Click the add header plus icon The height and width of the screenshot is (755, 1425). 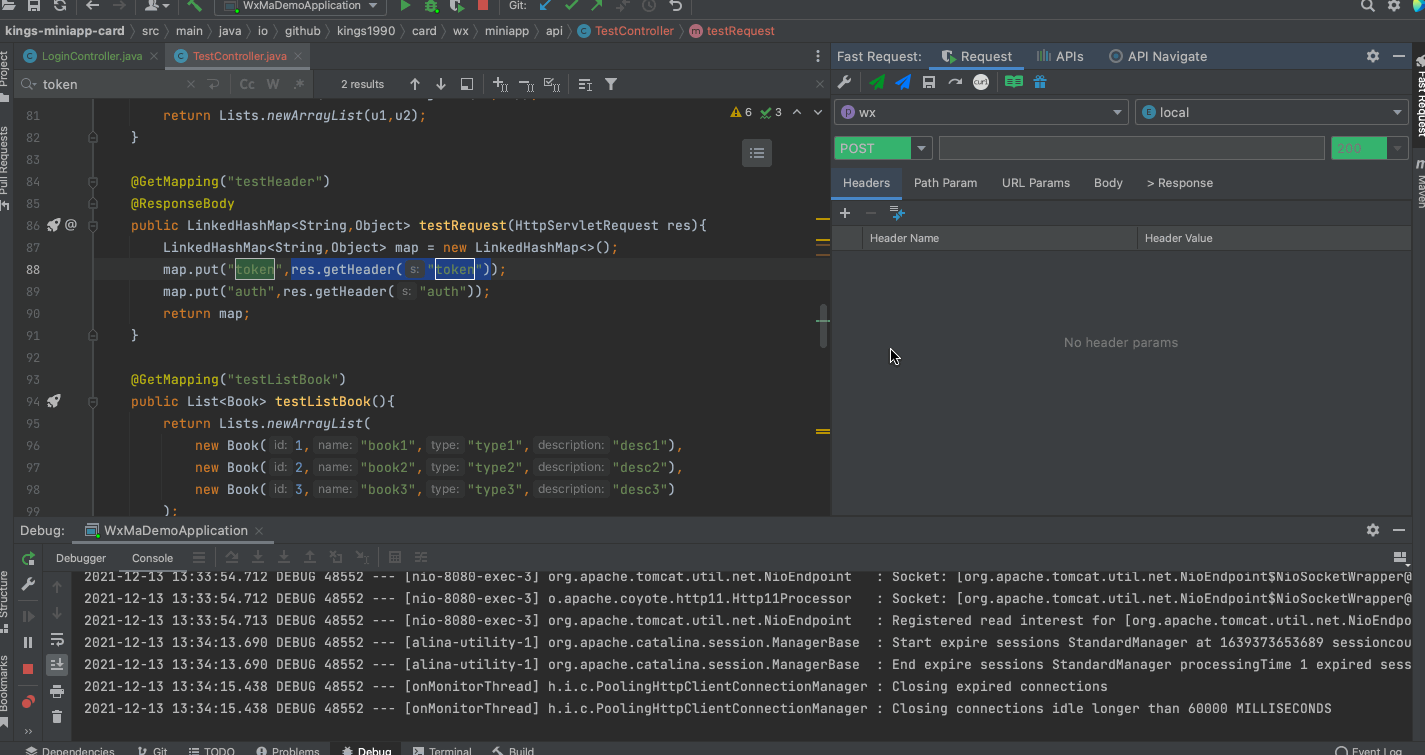pos(845,213)
